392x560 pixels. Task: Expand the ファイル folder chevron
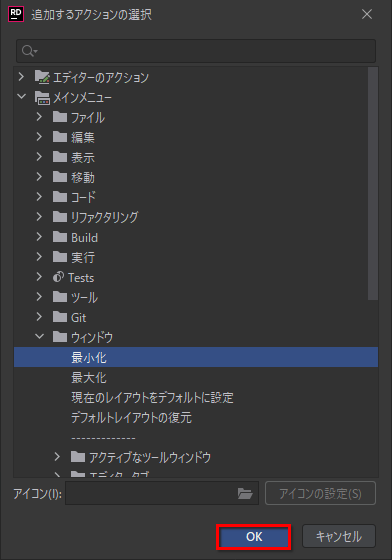point(39,117)
